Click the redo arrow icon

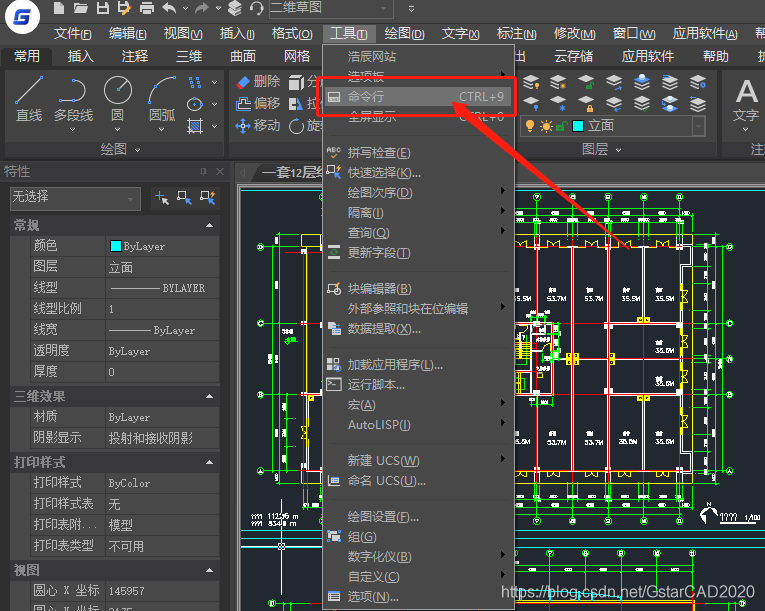click(202, 8)
